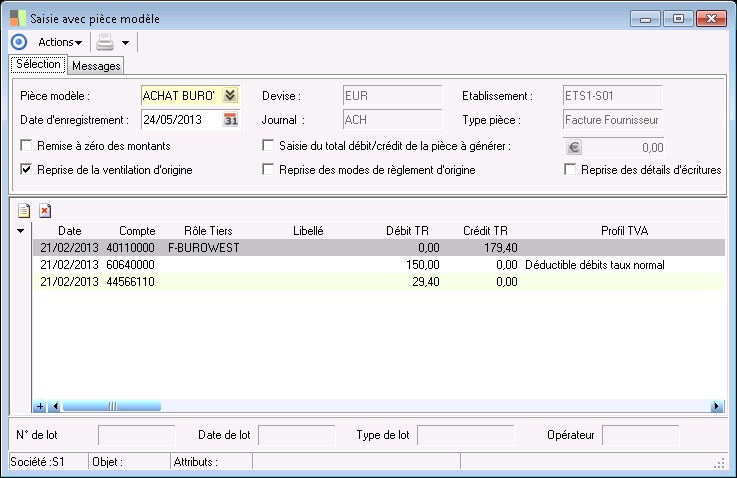Click the Profil TVA column header
737x478 pixels.
[x=624, y=231]
